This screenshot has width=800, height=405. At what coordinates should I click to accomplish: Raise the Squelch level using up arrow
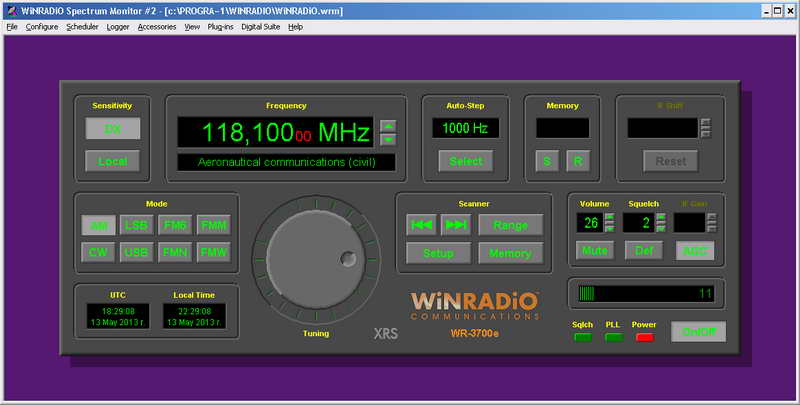pos(660,217)
